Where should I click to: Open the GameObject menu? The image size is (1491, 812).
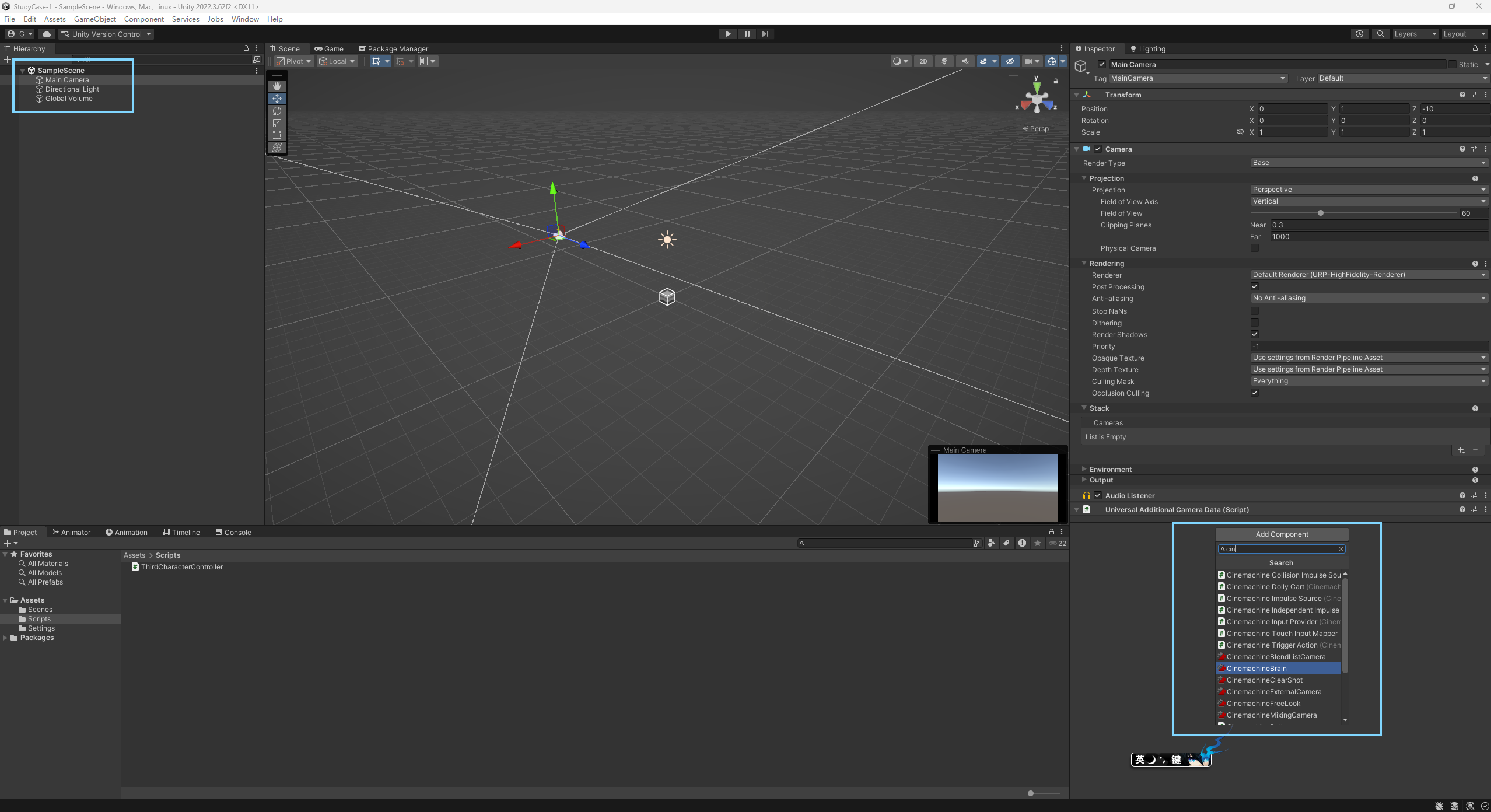coord(94,19)
